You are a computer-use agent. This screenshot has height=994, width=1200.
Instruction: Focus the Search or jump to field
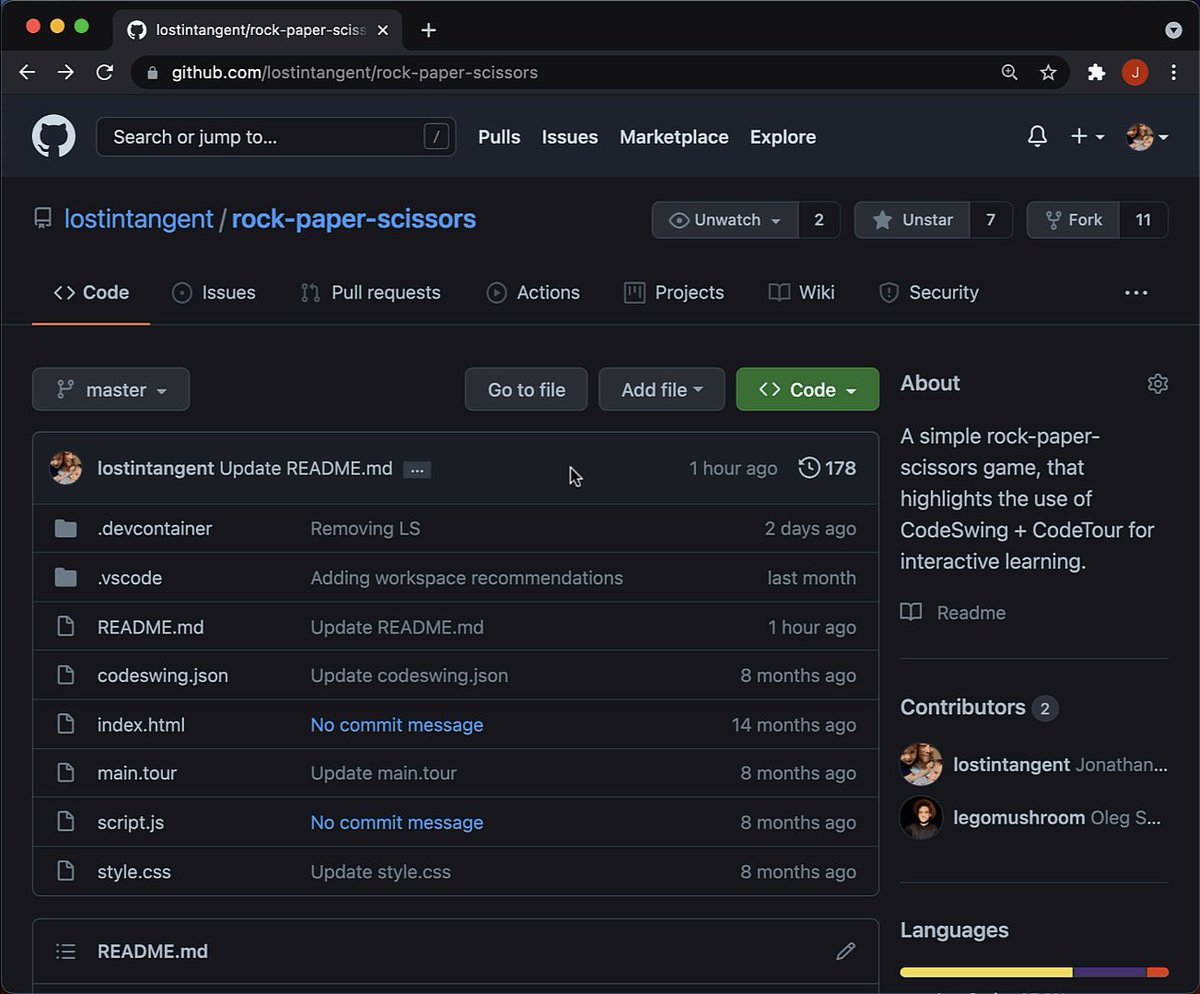(276, 137)
